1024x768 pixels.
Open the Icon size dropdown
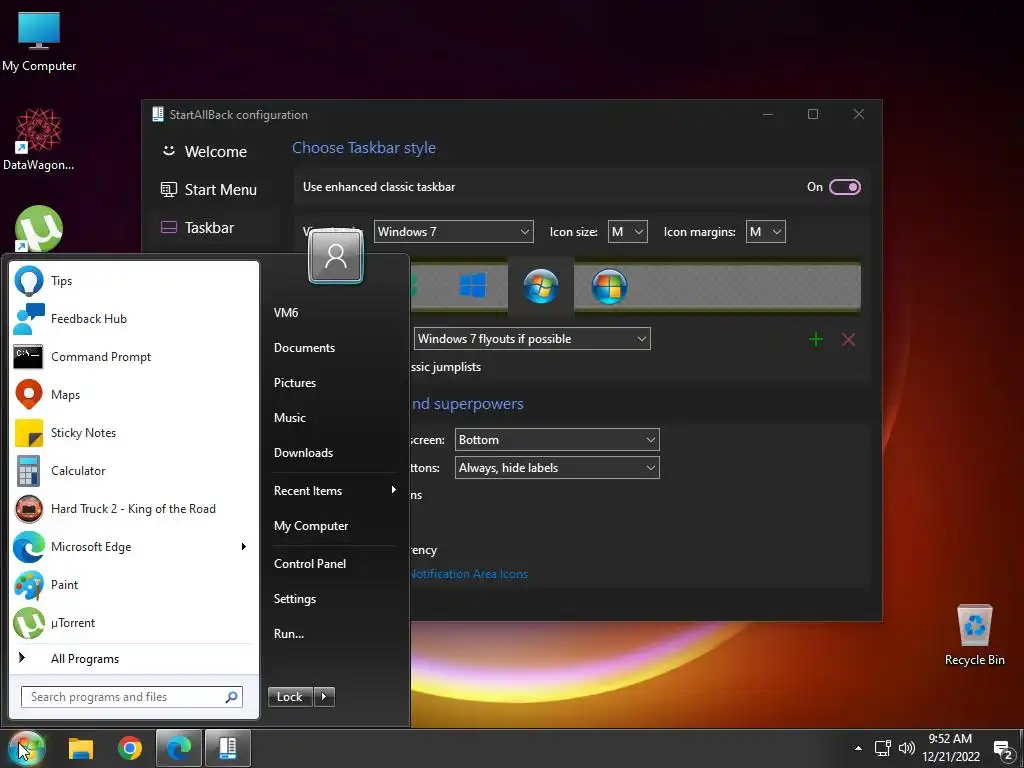(x=628, y=232)
